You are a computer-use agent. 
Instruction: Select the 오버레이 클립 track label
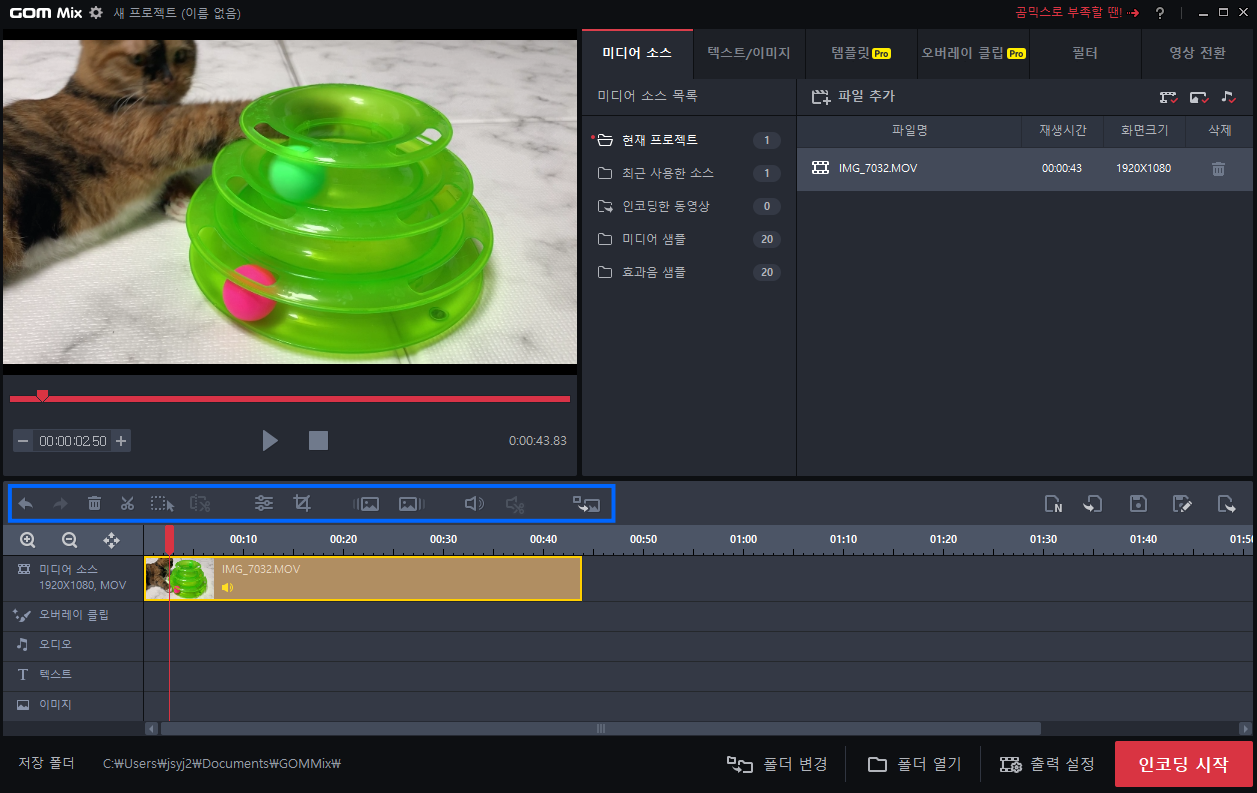(72, 615)
